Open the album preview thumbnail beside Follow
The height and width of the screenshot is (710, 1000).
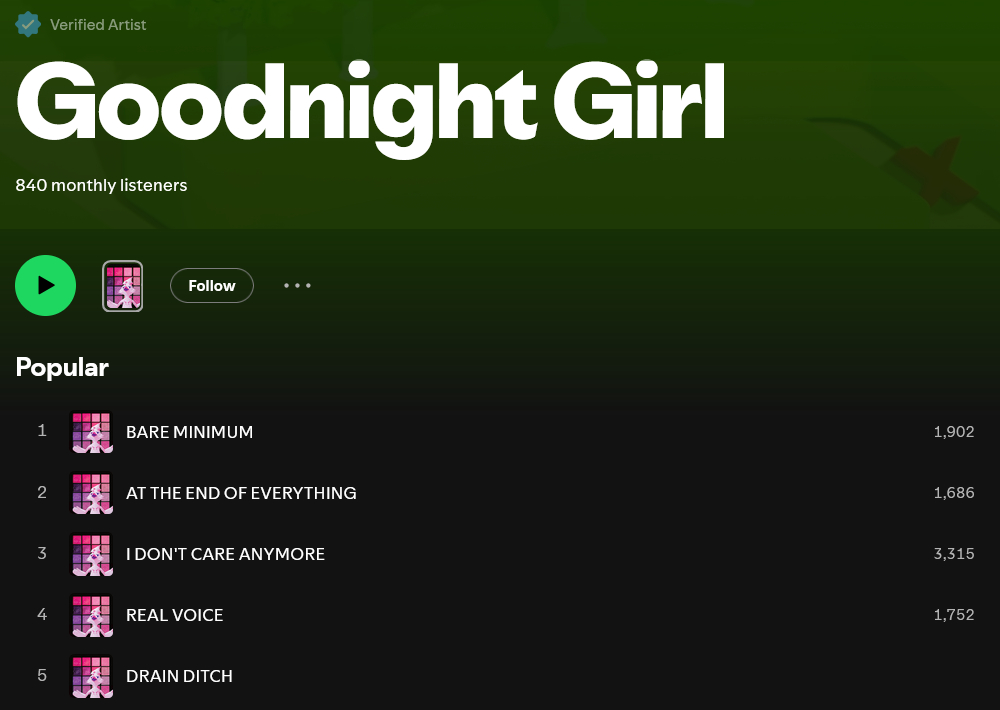coord(123,286)
